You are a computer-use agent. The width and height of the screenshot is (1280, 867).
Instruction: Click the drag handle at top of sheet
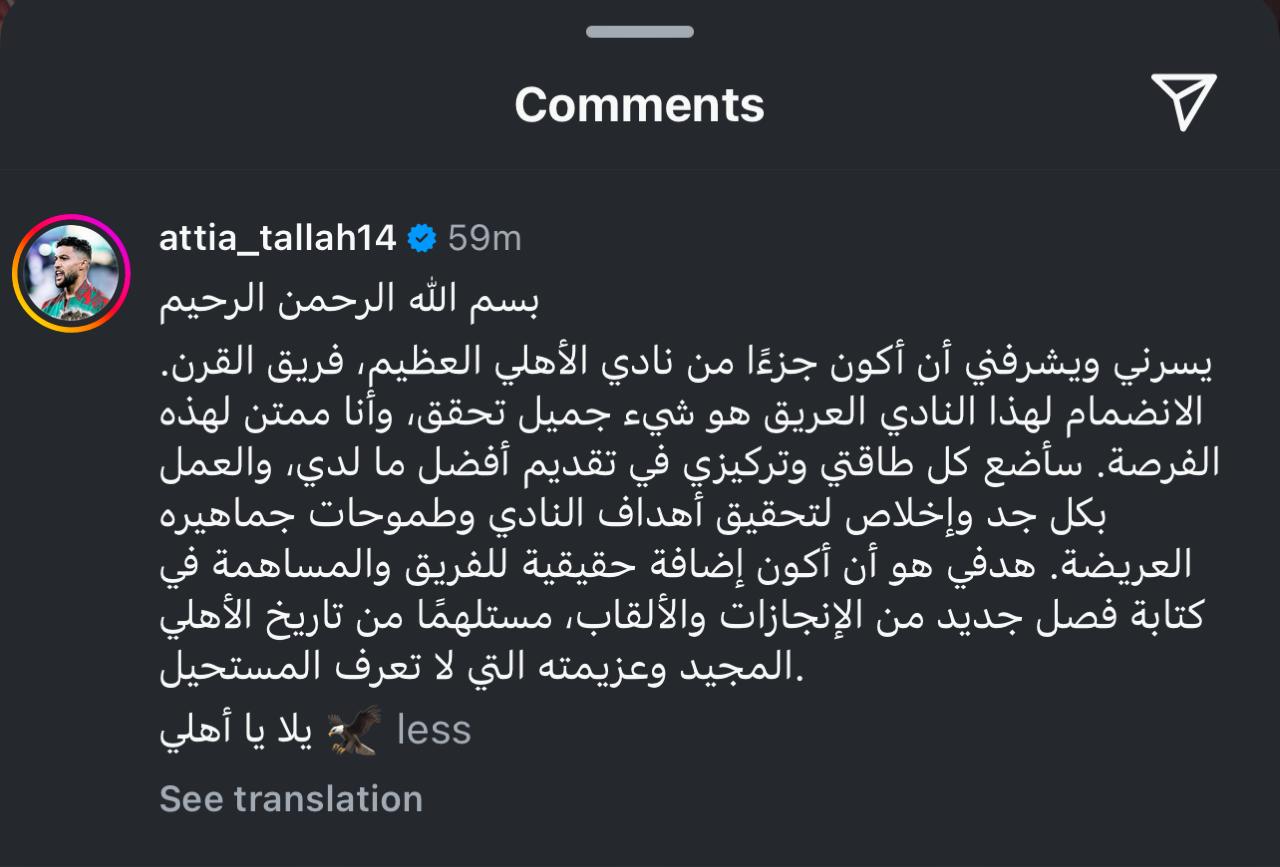640,32
